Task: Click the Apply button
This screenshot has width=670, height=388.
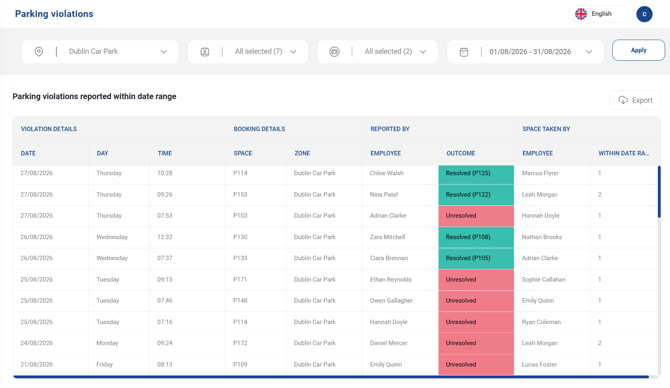Action: (x=638, y=50)
